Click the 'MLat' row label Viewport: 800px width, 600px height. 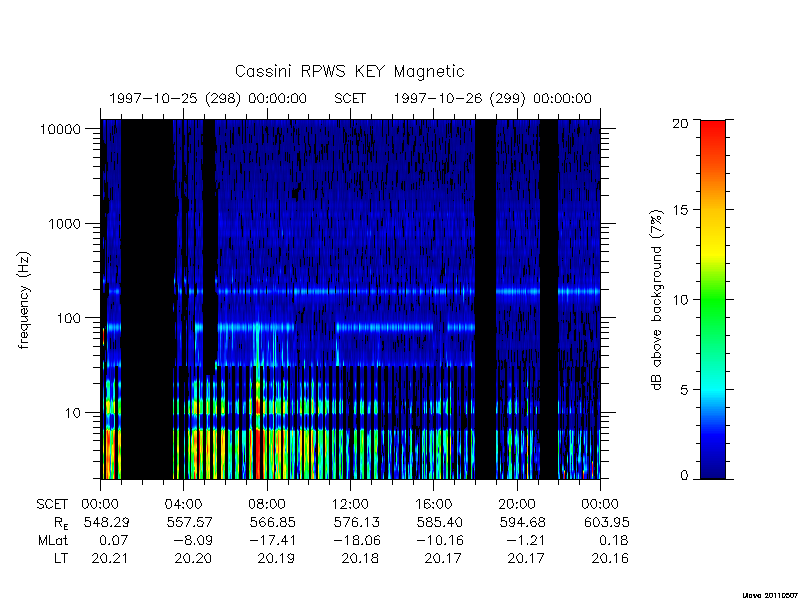click(53, 540)
